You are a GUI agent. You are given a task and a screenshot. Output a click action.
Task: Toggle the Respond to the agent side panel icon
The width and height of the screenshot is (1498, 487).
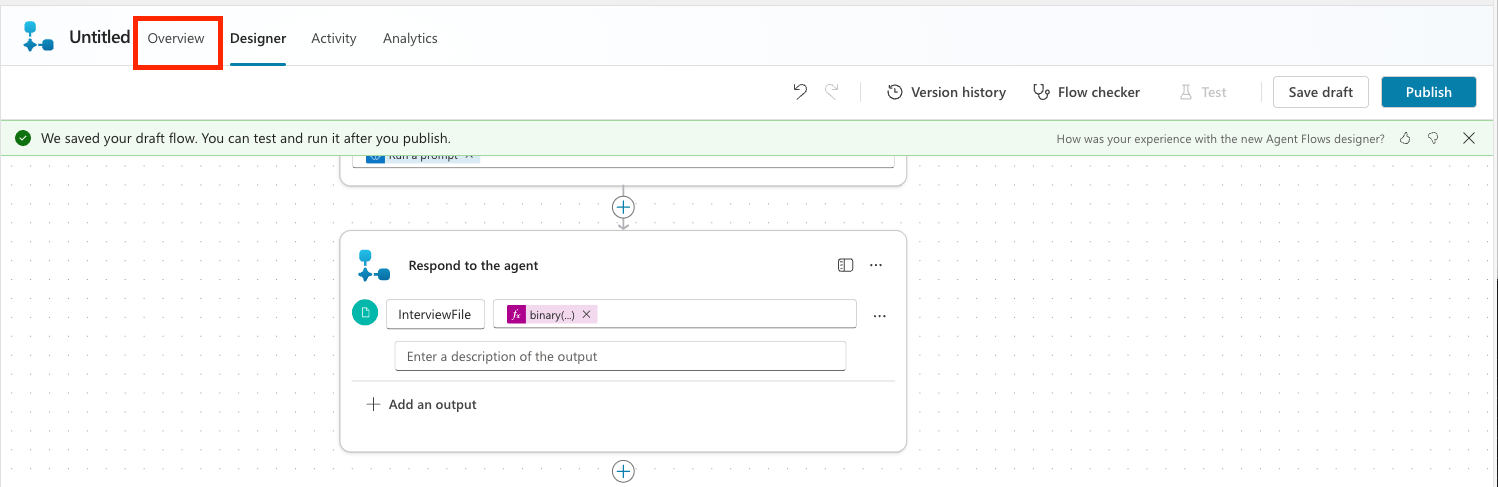tap(845, 265)
